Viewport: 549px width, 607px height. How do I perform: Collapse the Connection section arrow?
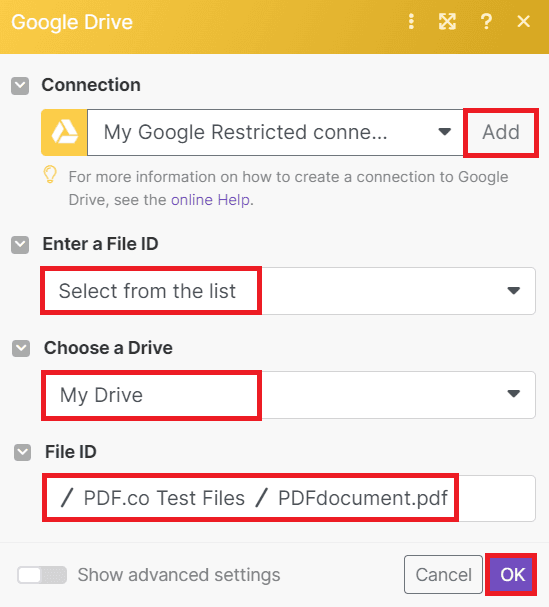[x=20, y=86]
